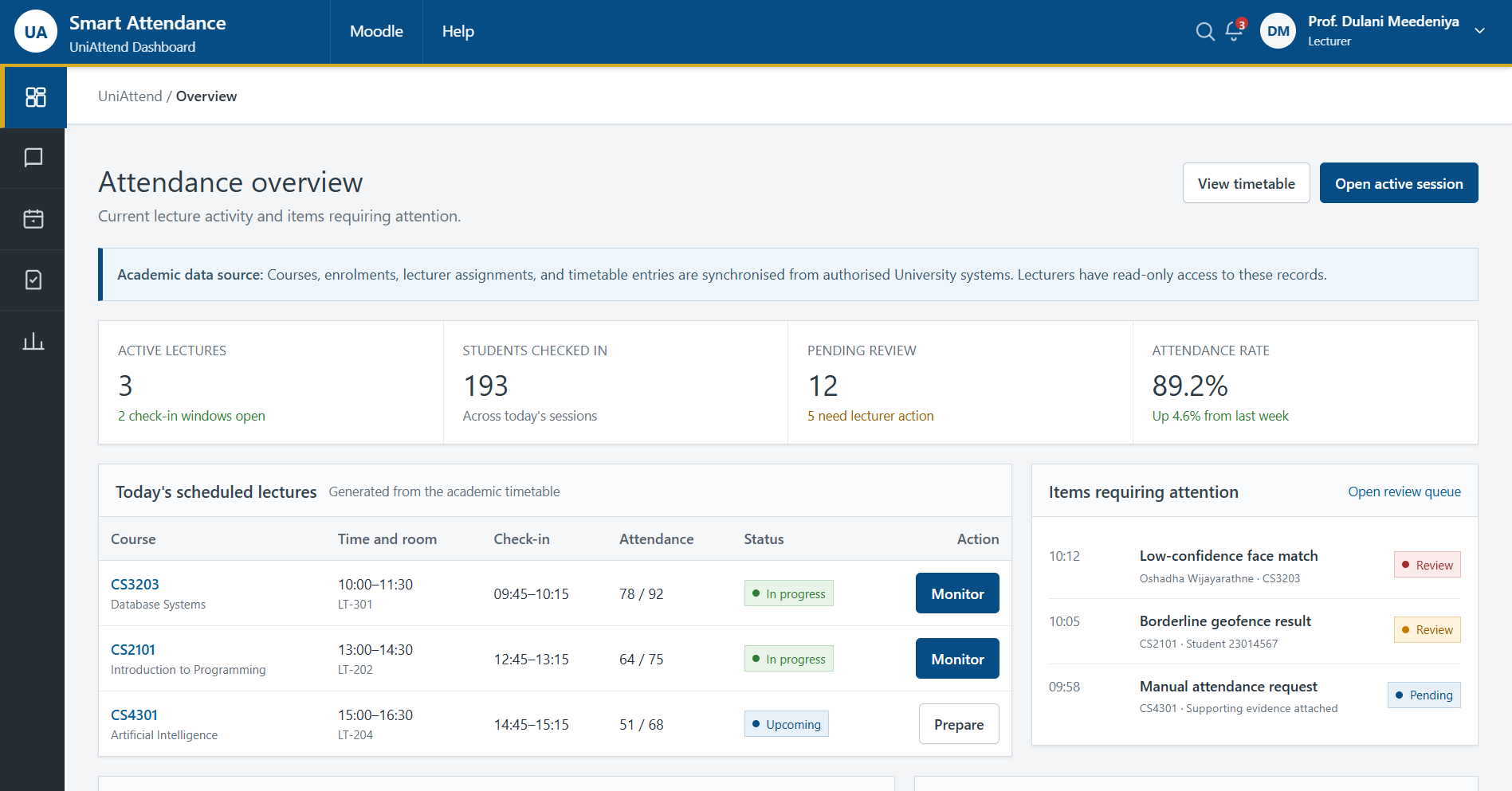Viewport: 1512px width, 791px height.
Task: Monitor the CS3203 lecture
Action: pos(957,593)
